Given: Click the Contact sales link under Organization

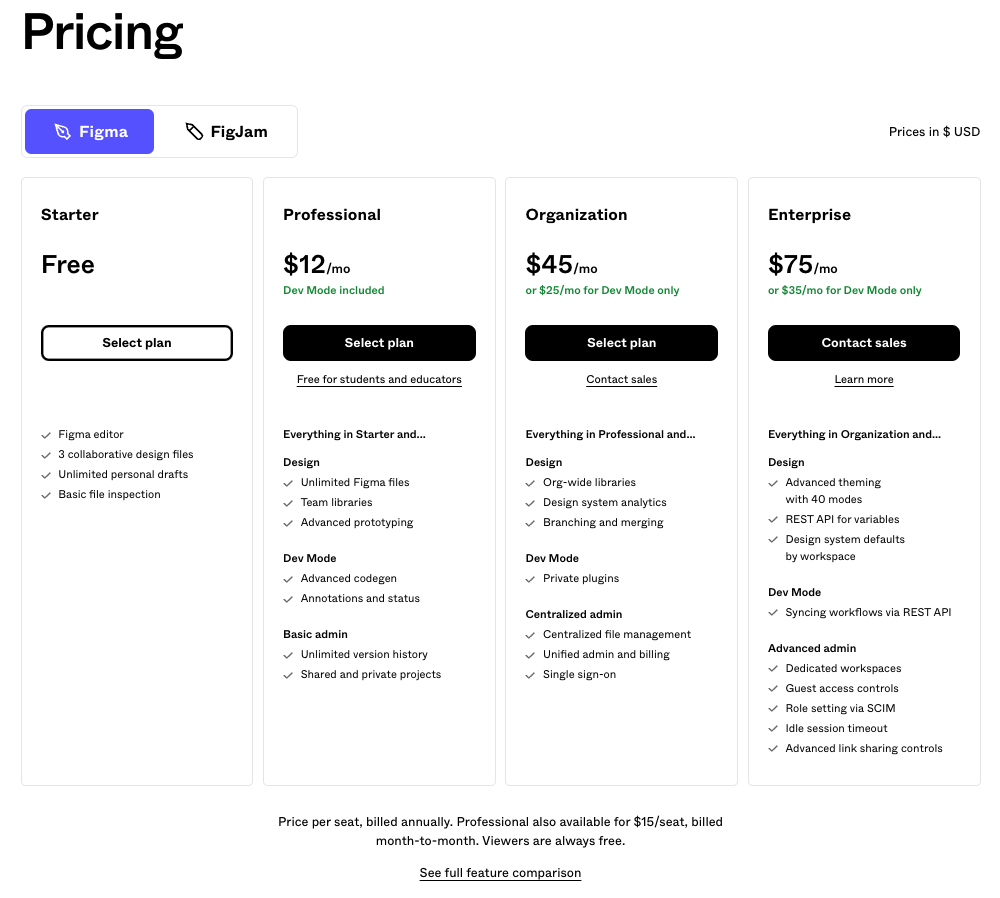Looking at the screenshot, I should click(621, 379).
